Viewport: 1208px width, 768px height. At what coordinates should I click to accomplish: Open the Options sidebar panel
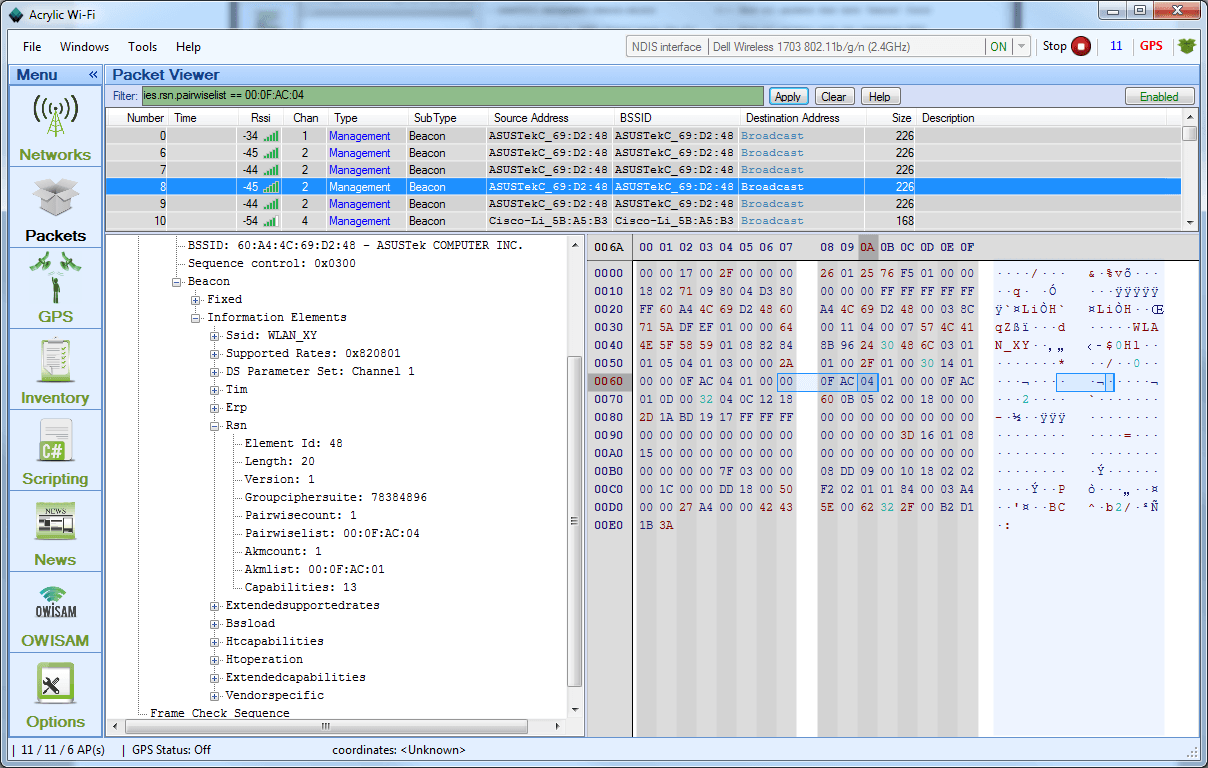[55, 694]
